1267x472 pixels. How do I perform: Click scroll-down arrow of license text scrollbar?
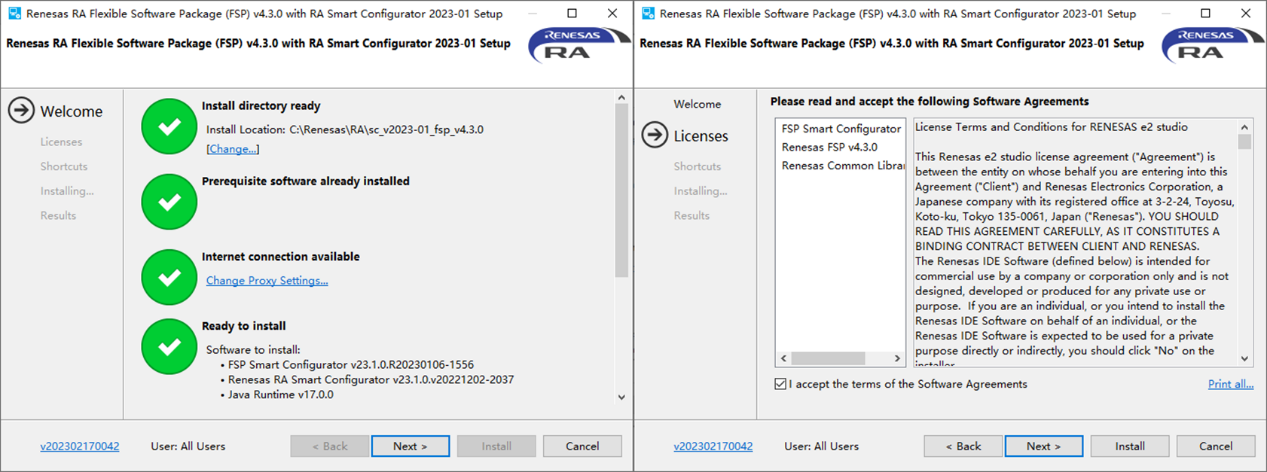coord(1245,358)
